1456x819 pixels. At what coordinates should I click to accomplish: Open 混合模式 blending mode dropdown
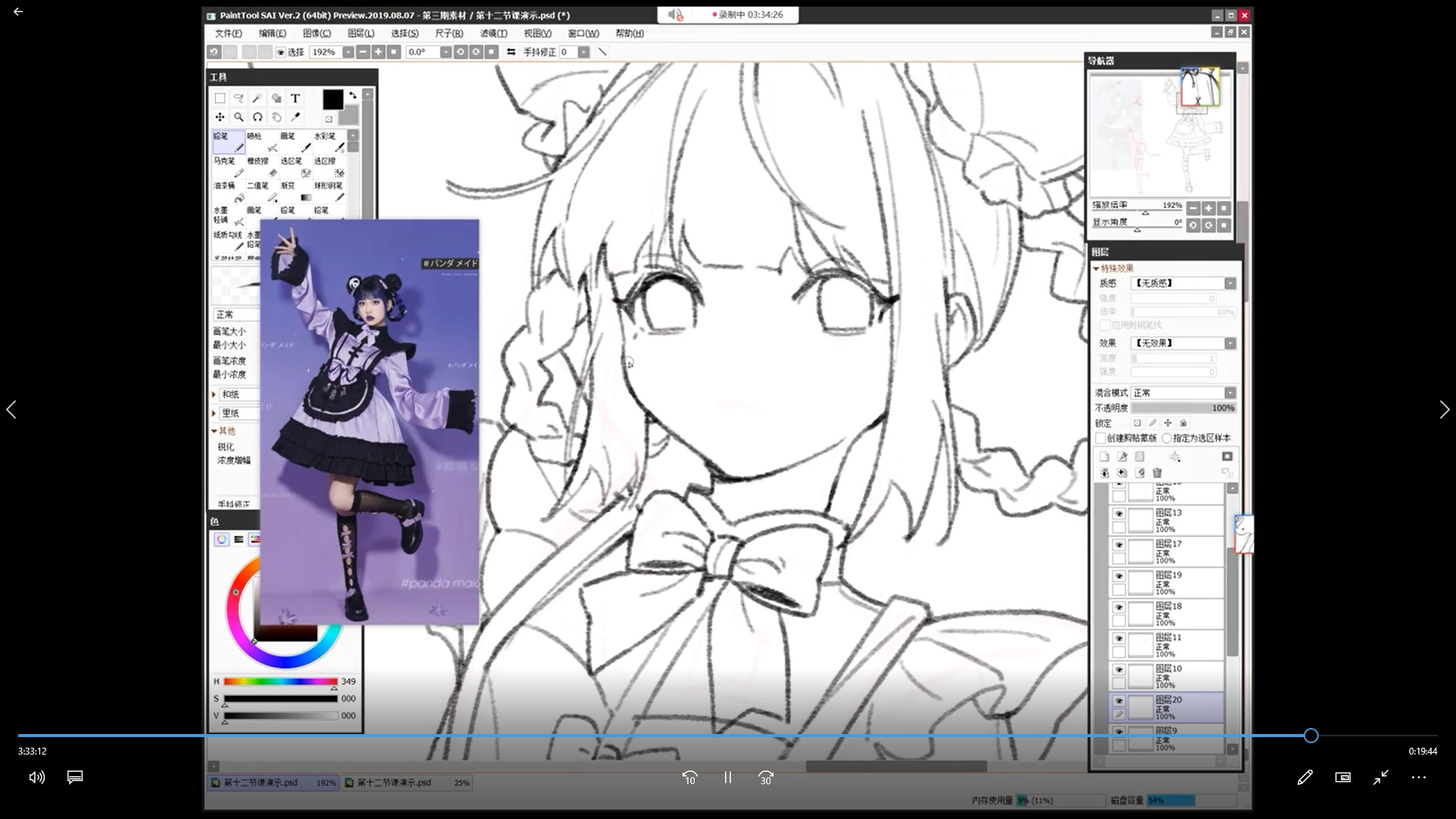(x=1229, y=393)
